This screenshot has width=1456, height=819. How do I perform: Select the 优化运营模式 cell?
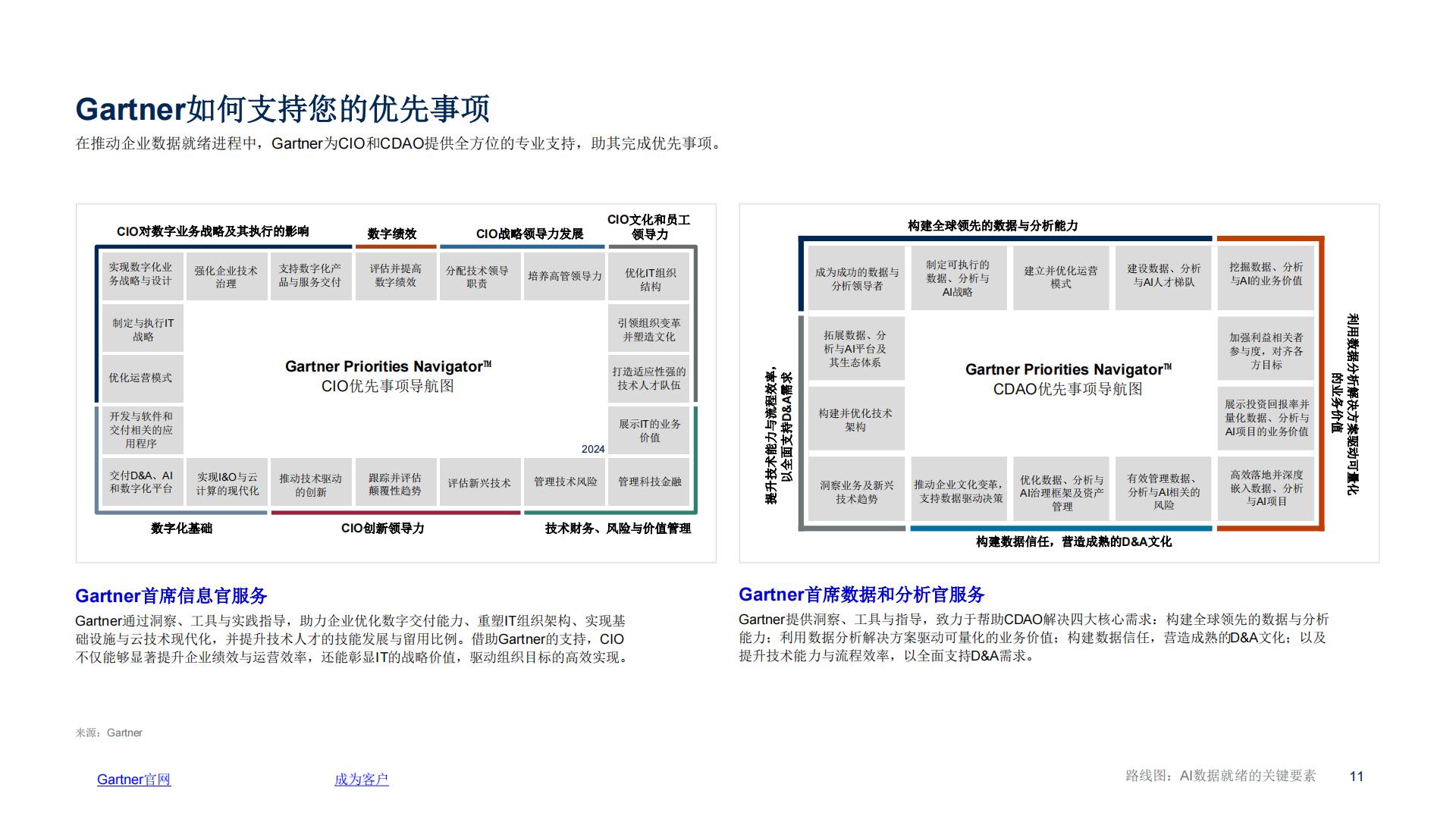(143, 378)
